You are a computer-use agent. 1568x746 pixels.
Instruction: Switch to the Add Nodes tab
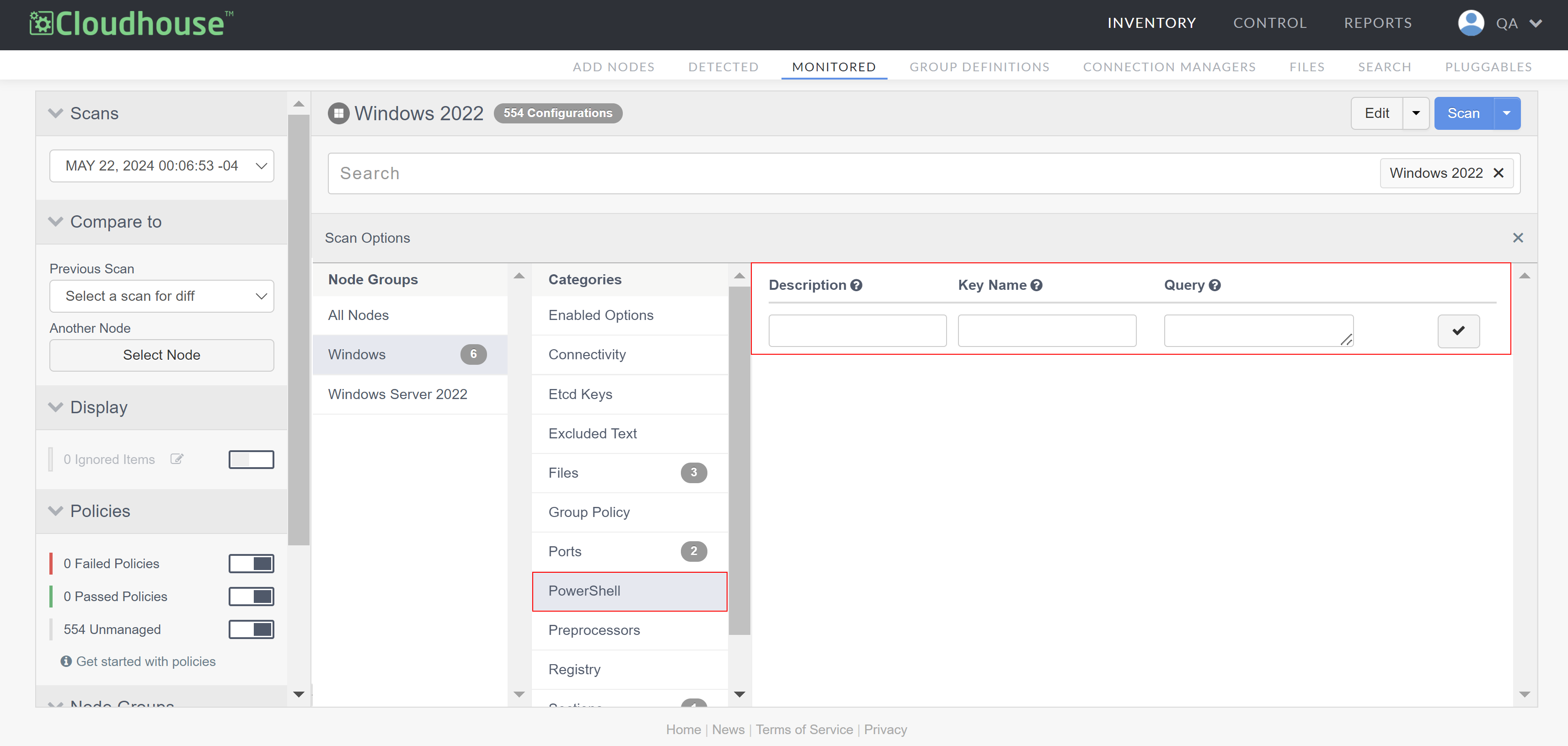(x=614, y=67)
